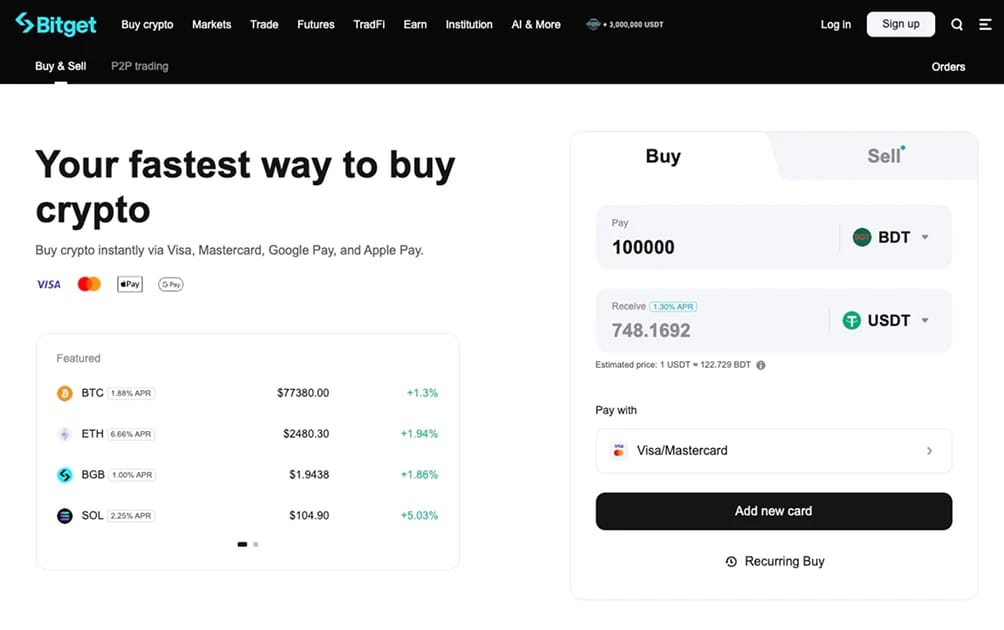Click the SOL coin icon
This screenshot has height=630, width=1004.
[x=65, y=515]
